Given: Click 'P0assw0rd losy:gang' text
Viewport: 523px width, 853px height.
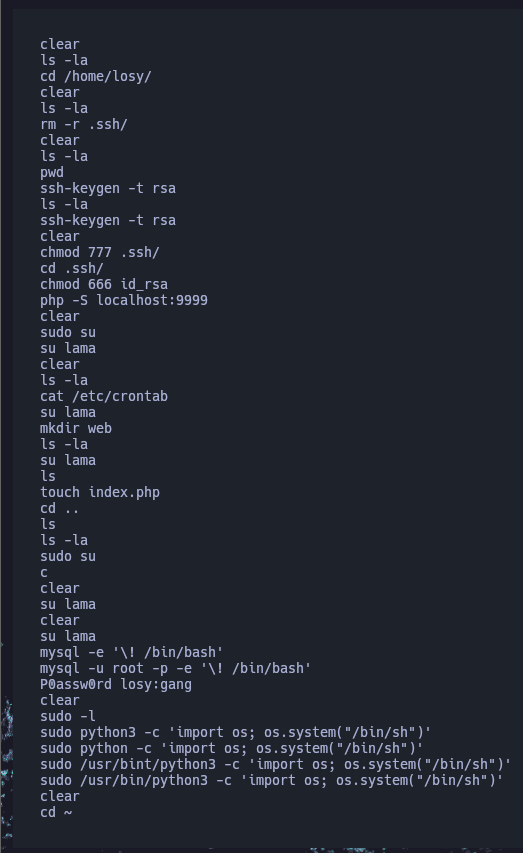Looking at the screenshot, I should pos(116,684).
